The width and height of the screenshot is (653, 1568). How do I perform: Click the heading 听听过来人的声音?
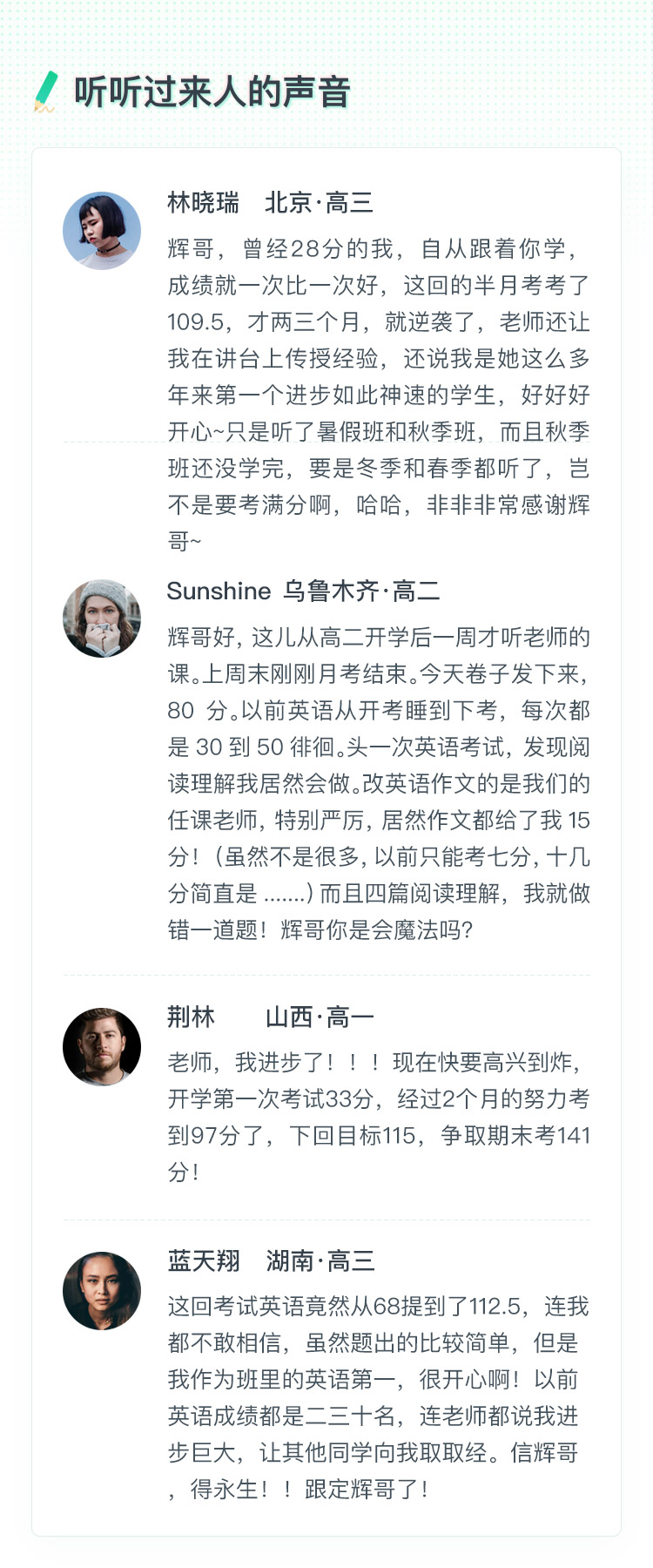tap(212, 92)
